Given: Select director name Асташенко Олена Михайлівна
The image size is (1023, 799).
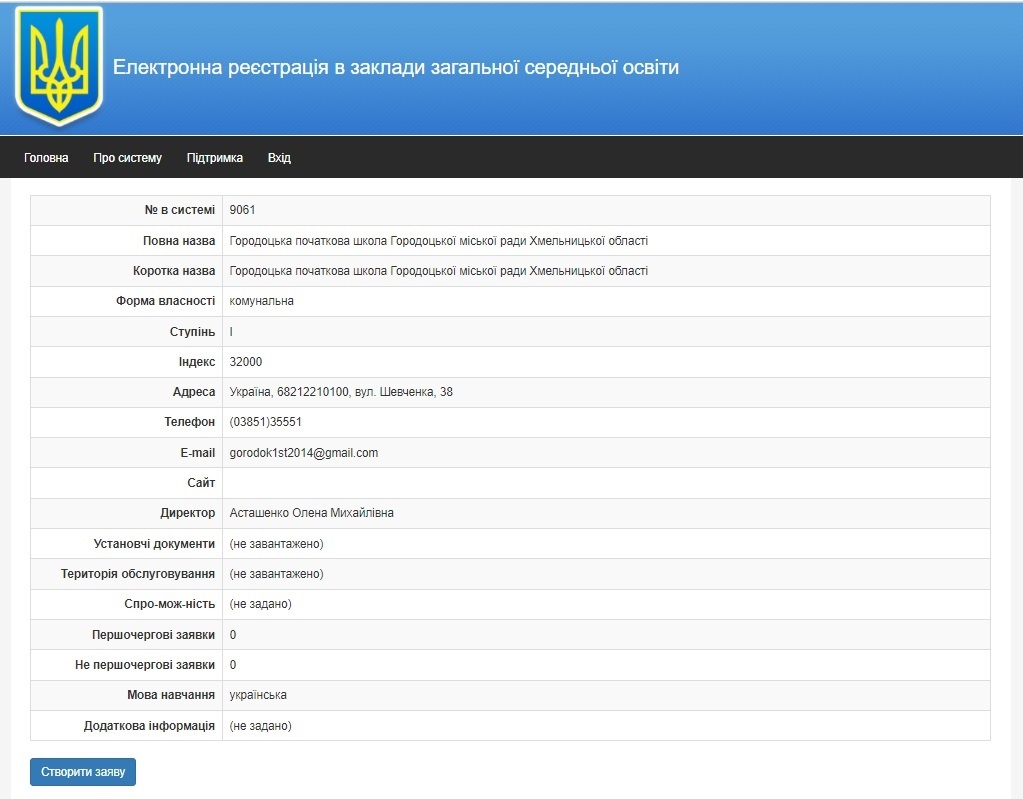Looking at the screenshot, I should [311, 513].
